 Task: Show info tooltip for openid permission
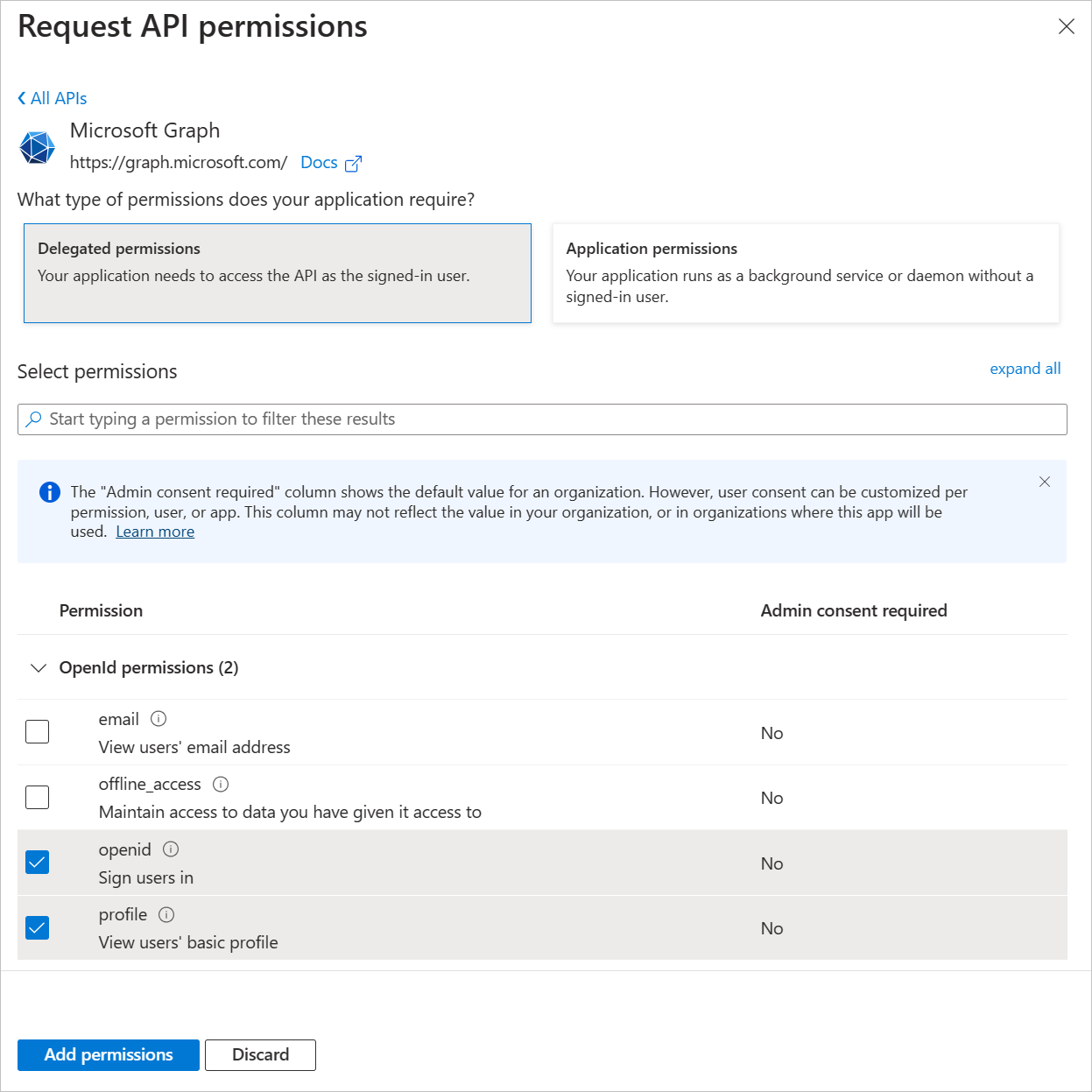171,849
